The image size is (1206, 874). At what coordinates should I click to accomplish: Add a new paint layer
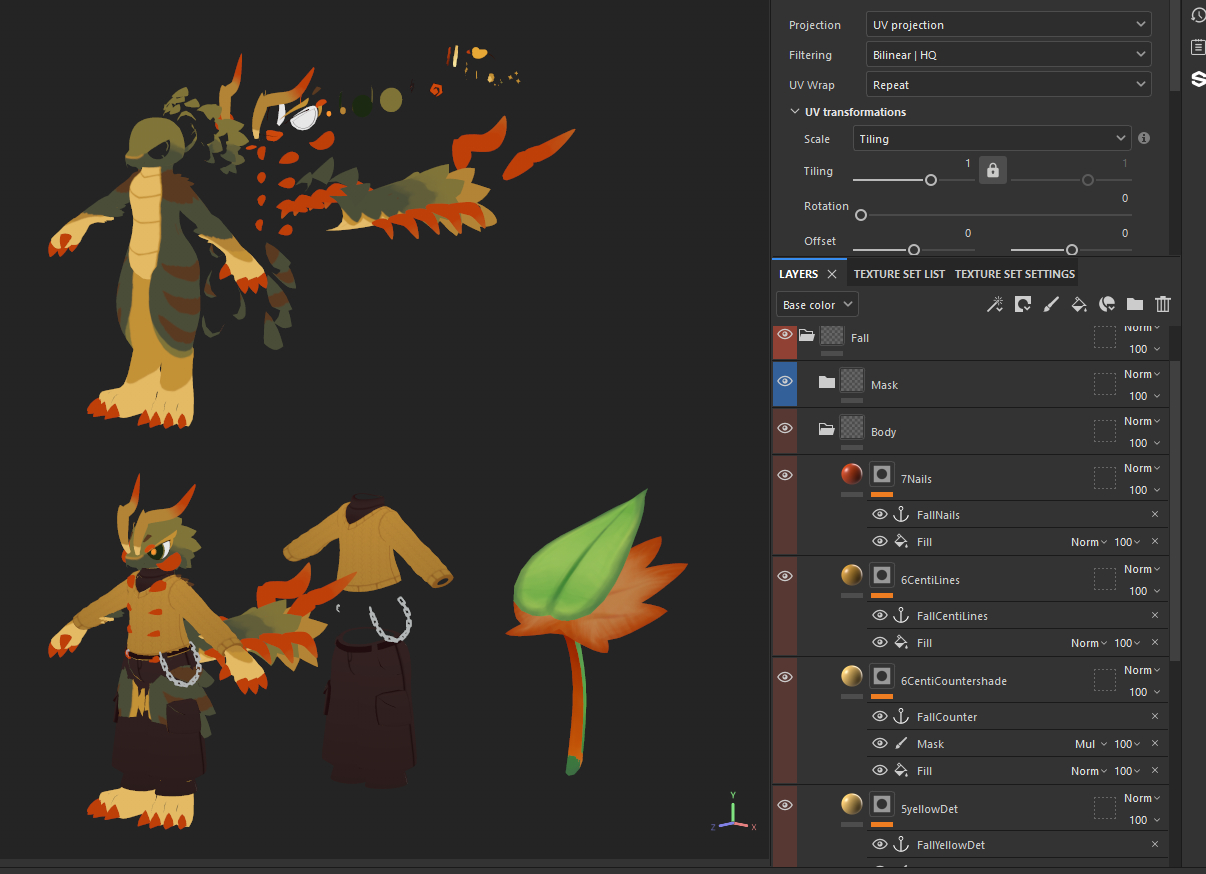[1051, 305]
